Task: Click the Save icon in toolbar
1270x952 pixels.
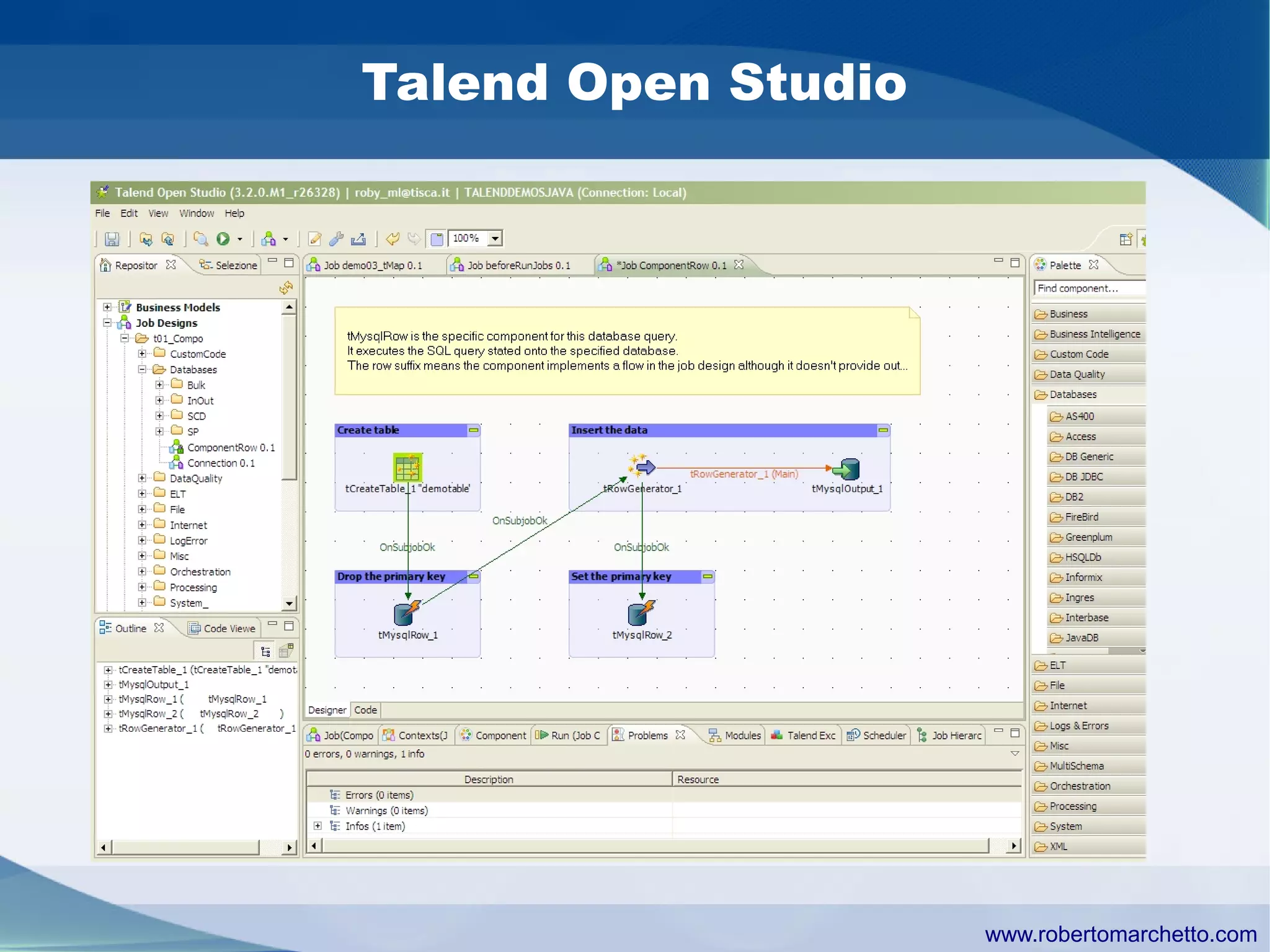Action: point(112,239)
